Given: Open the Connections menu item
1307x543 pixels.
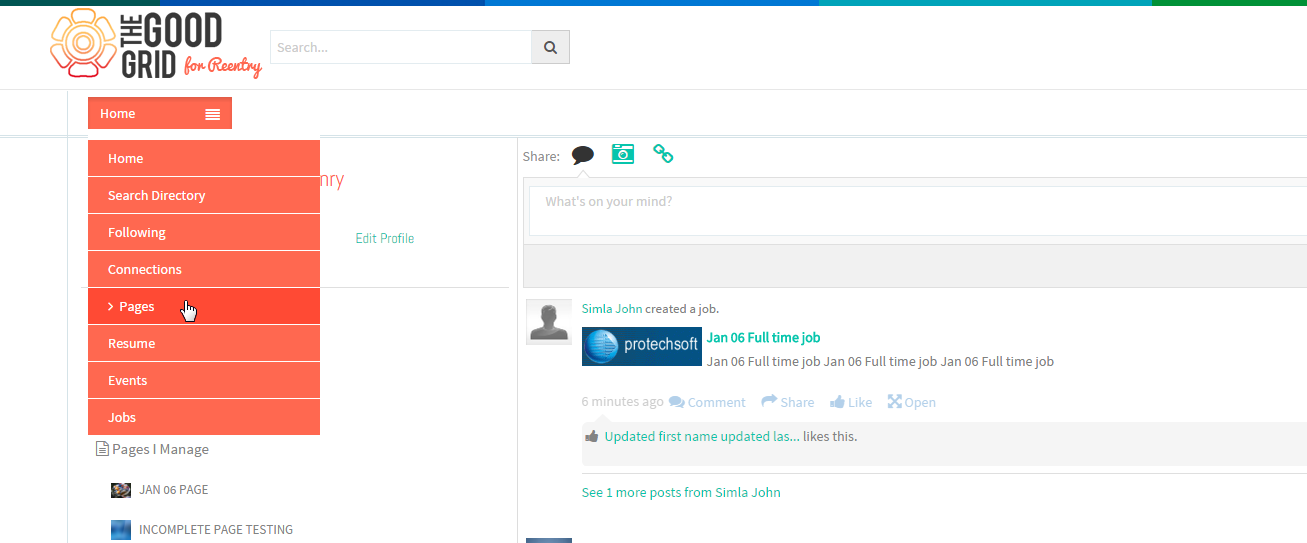Looking at the screenshot, I should [x=204, y=269].
